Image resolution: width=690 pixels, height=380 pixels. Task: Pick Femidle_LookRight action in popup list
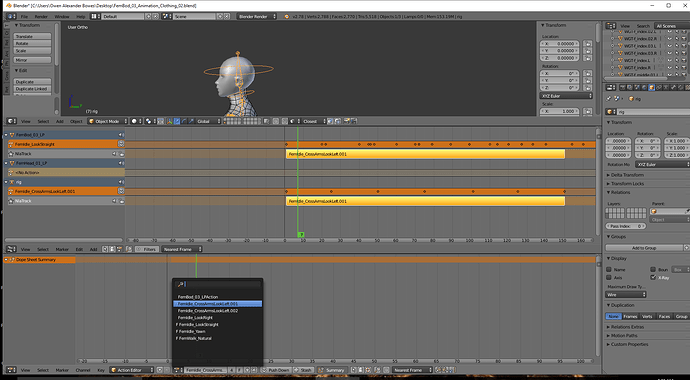tap(195, 318)
